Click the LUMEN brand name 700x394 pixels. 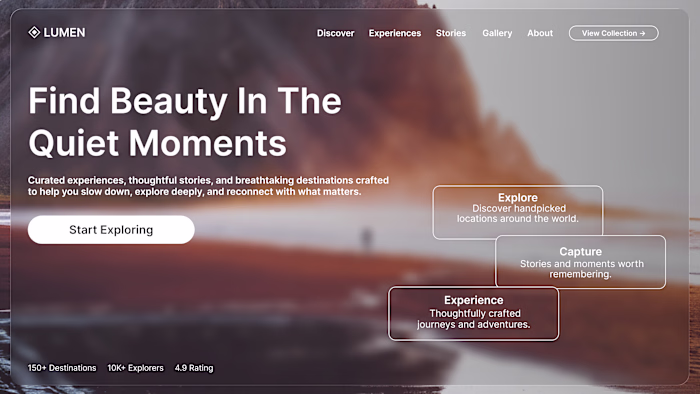pos(64,33)
